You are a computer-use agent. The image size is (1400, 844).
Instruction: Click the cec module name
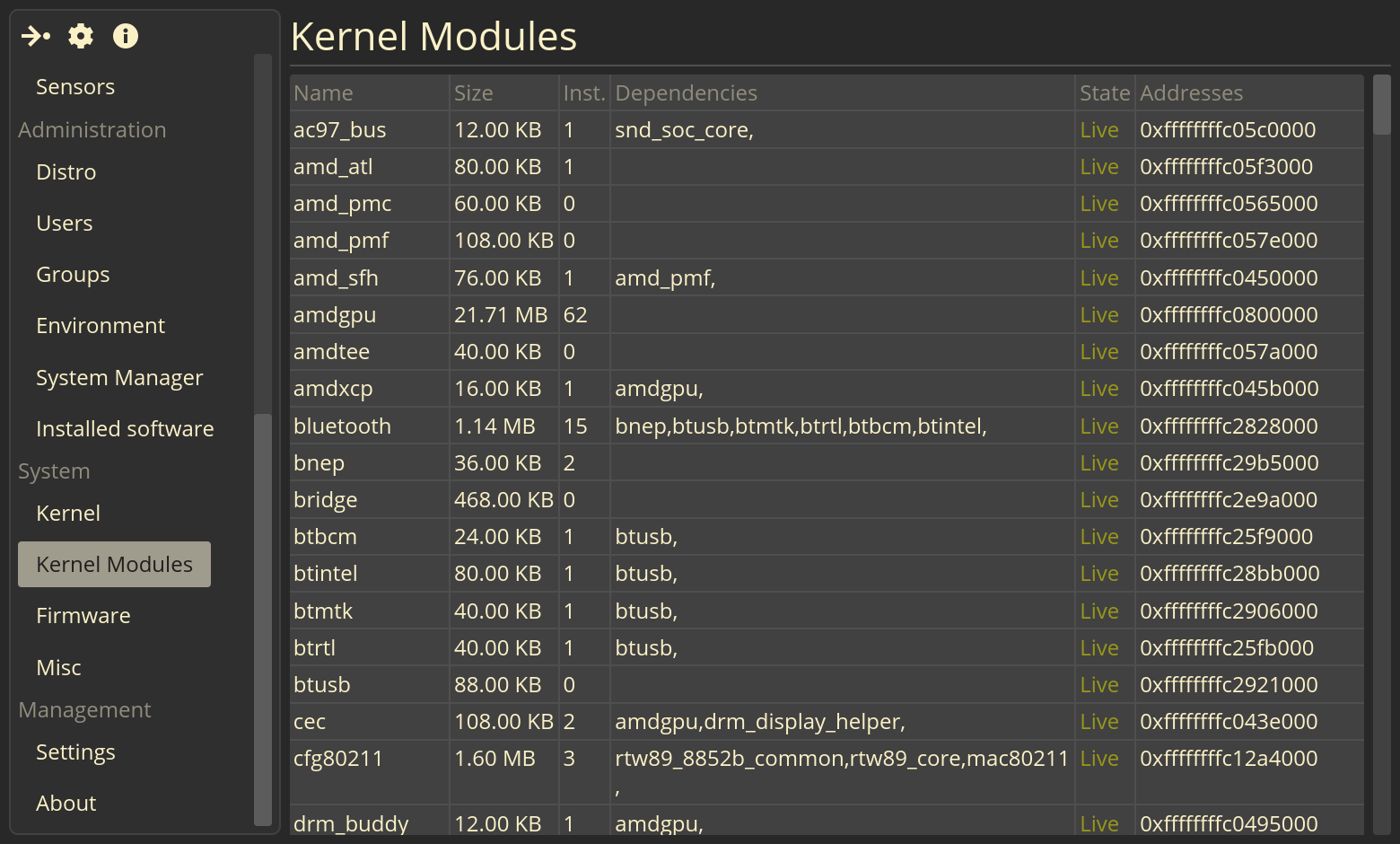click(x=310, y=722)
